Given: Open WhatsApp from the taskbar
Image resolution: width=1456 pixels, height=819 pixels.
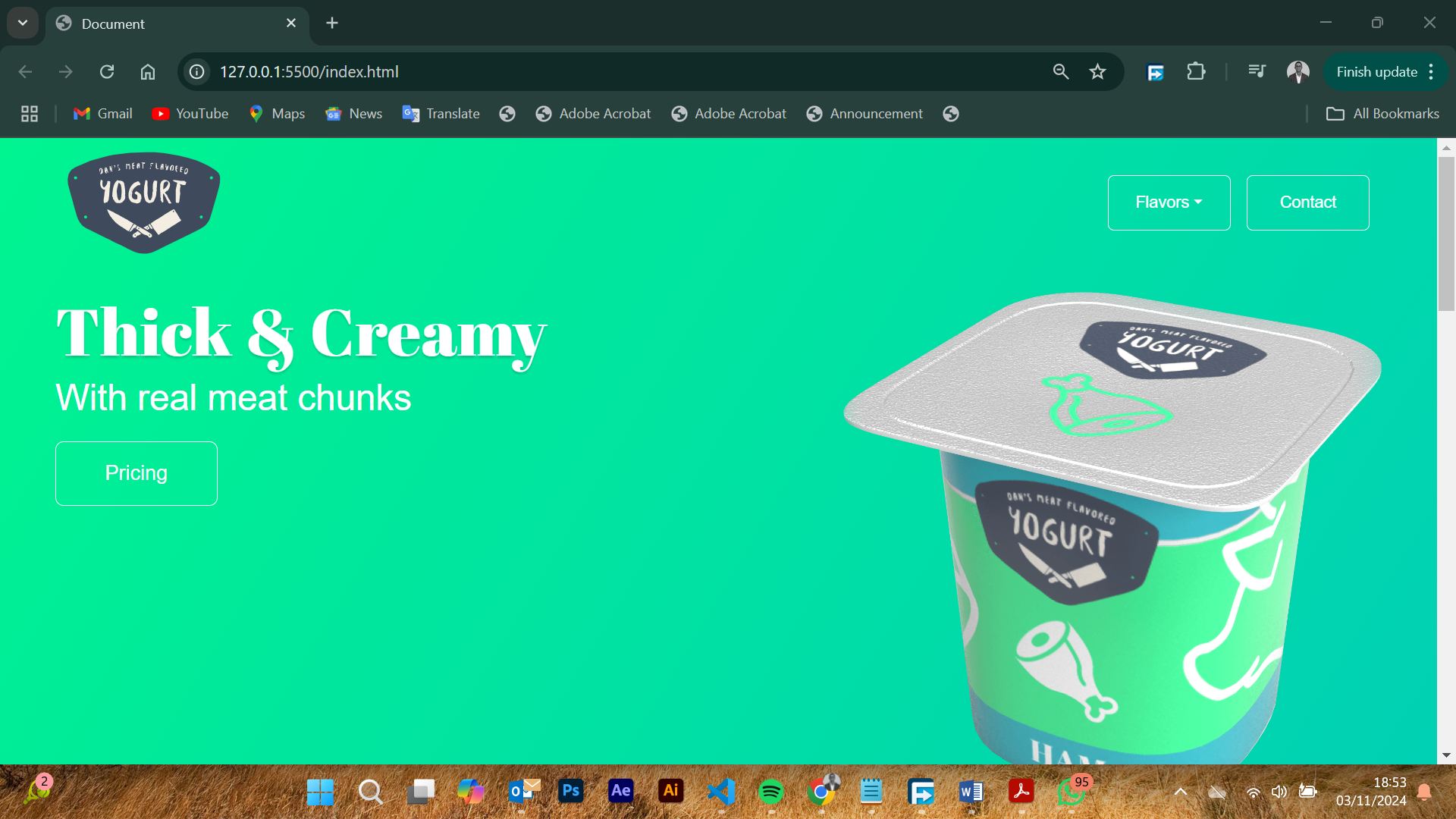Looking at the screenshot, I should point(1071,792).
